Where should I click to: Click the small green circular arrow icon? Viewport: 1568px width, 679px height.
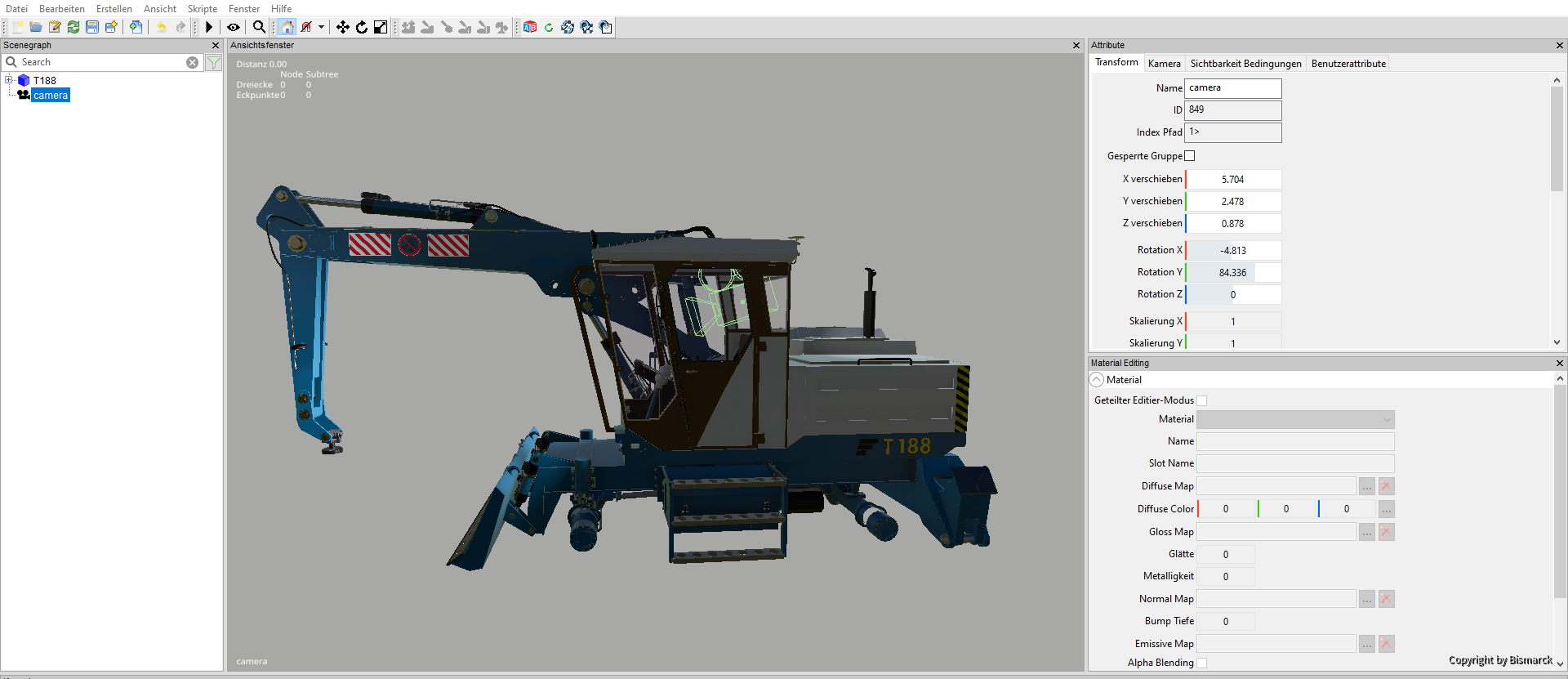click(549, 27)
